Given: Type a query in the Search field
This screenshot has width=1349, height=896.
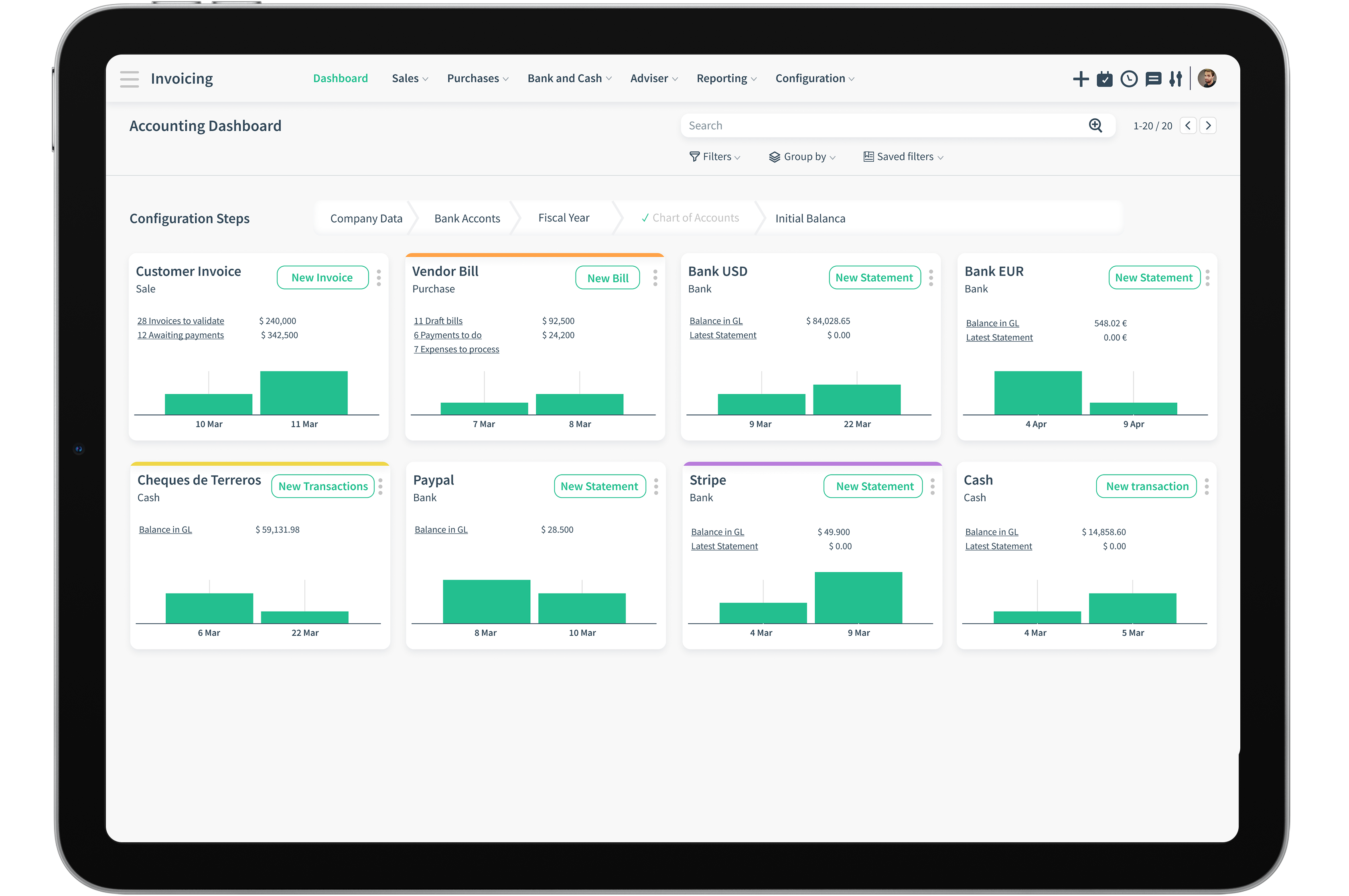Looking at the screenshot, I should click(857, 125).
